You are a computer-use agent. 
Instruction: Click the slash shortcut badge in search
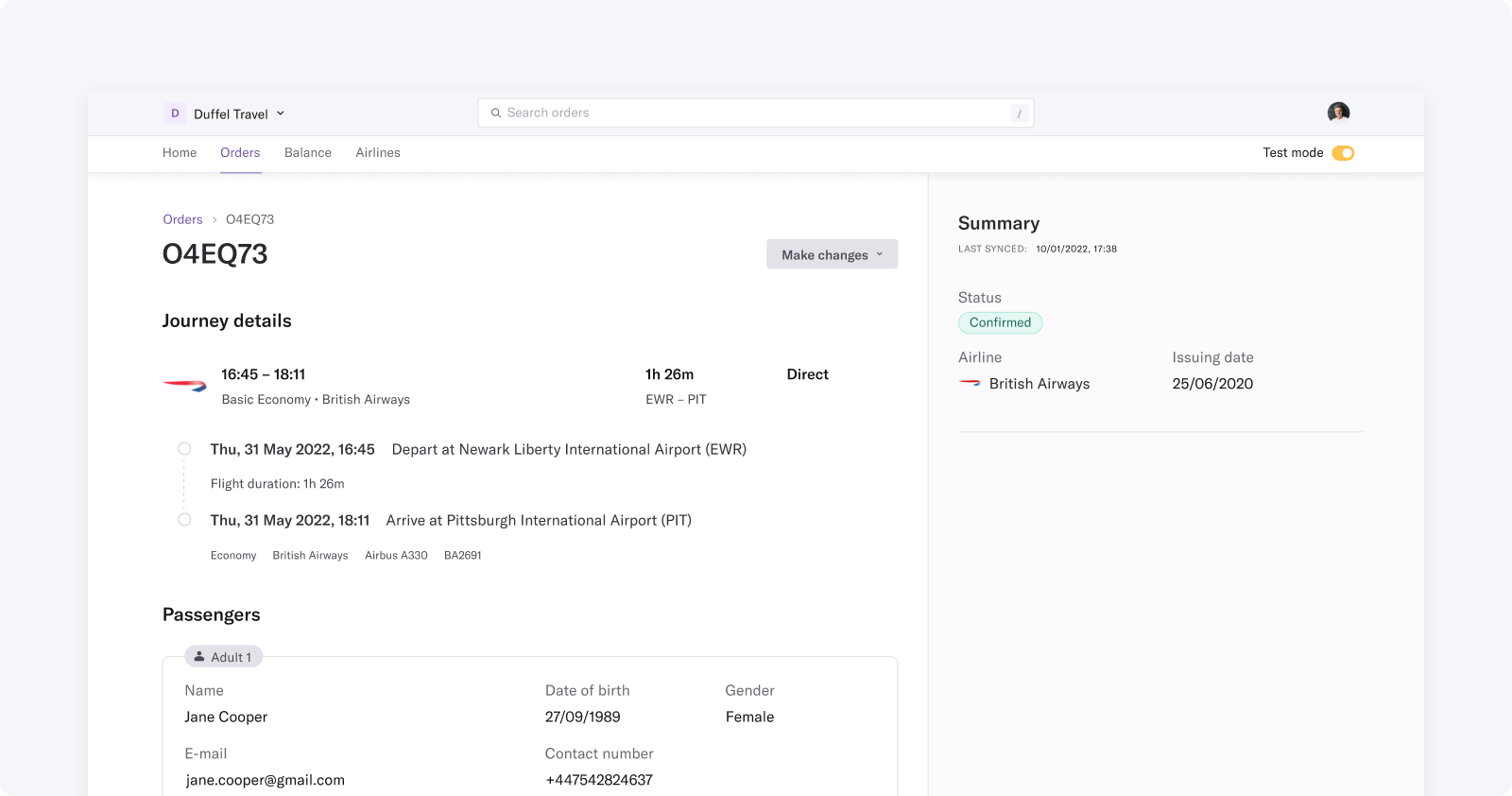(x=1019, y=113)
